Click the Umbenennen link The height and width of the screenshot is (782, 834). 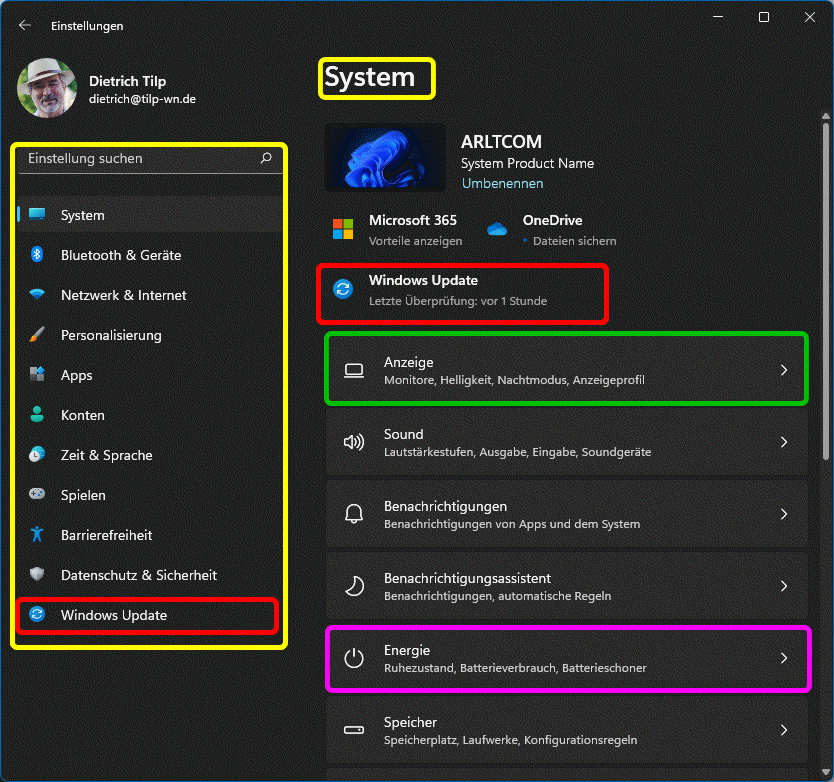pyautogui.click(x=502, y=184)
